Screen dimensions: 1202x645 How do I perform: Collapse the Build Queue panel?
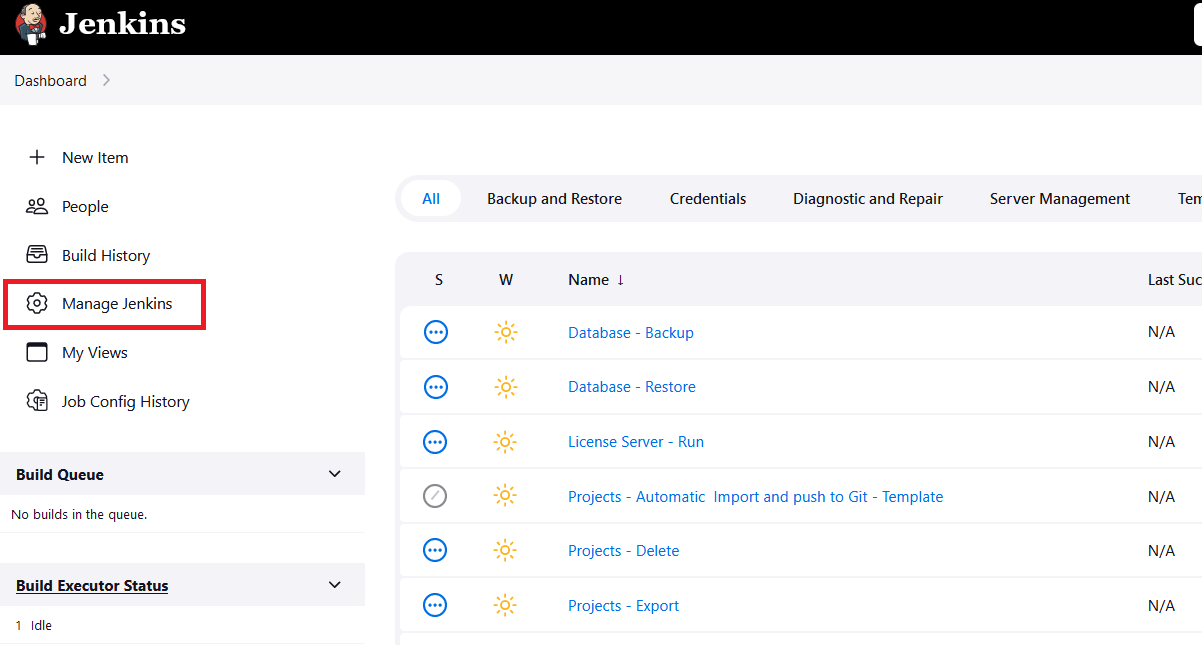coord(335,474)
